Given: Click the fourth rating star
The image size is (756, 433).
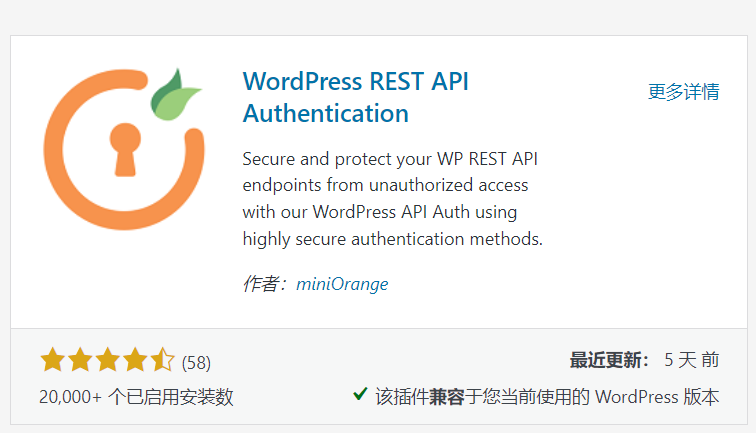Looking at the screenshot, I should (136, 361).
